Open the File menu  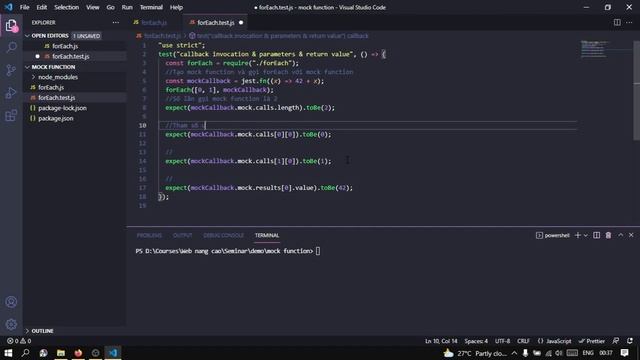(x=24, y=7)
